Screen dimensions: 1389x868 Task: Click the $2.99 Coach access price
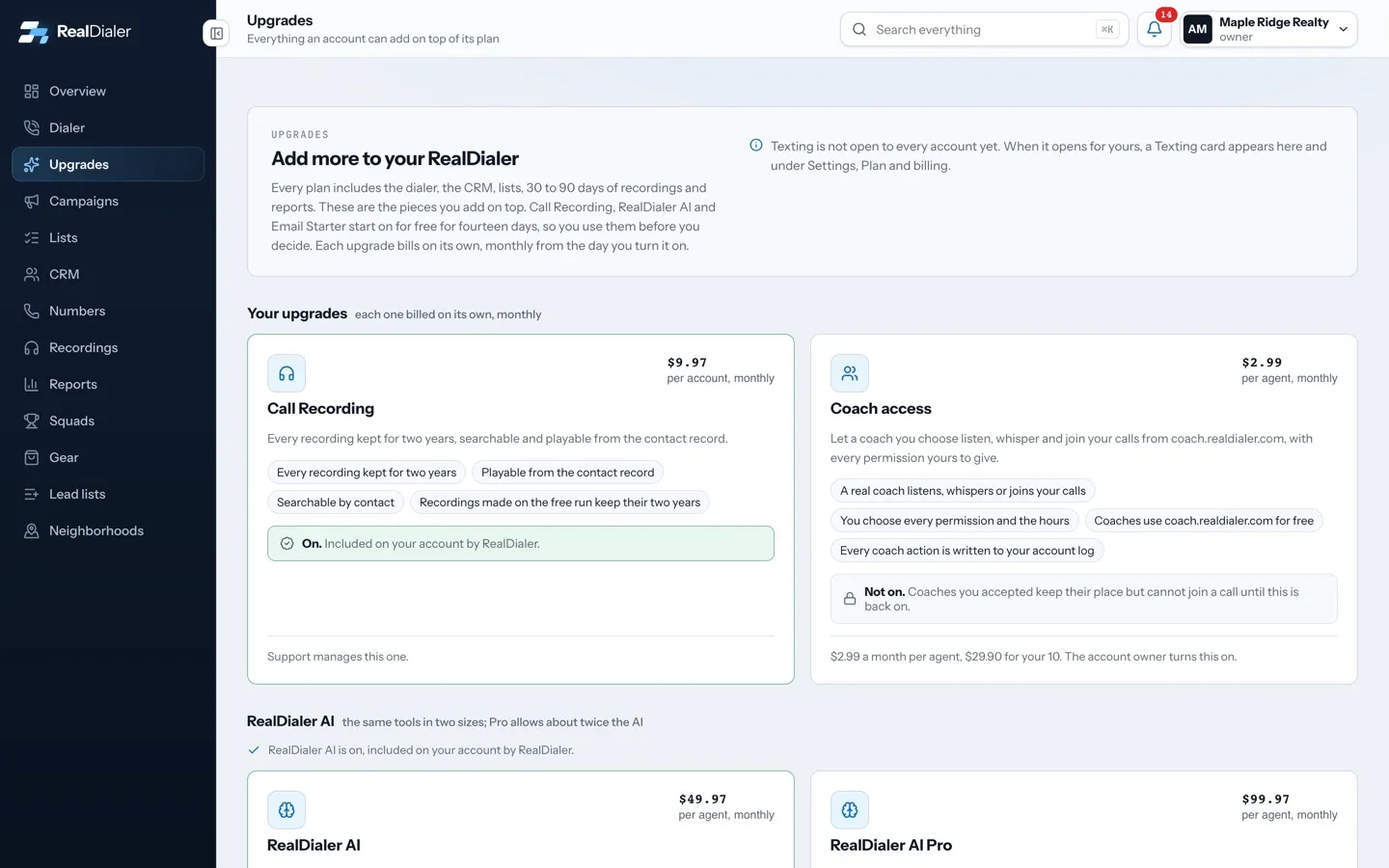(1262, 363)
